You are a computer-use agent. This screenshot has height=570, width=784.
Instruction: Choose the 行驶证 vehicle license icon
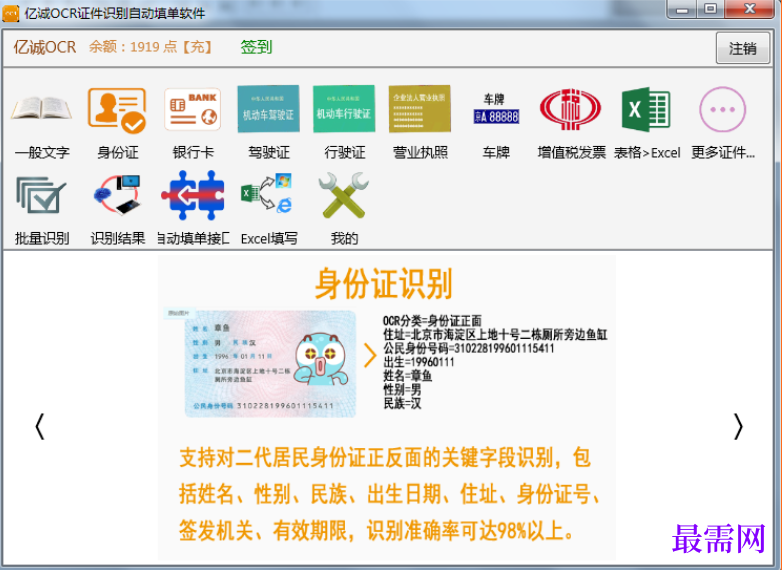tap(344, 108)
